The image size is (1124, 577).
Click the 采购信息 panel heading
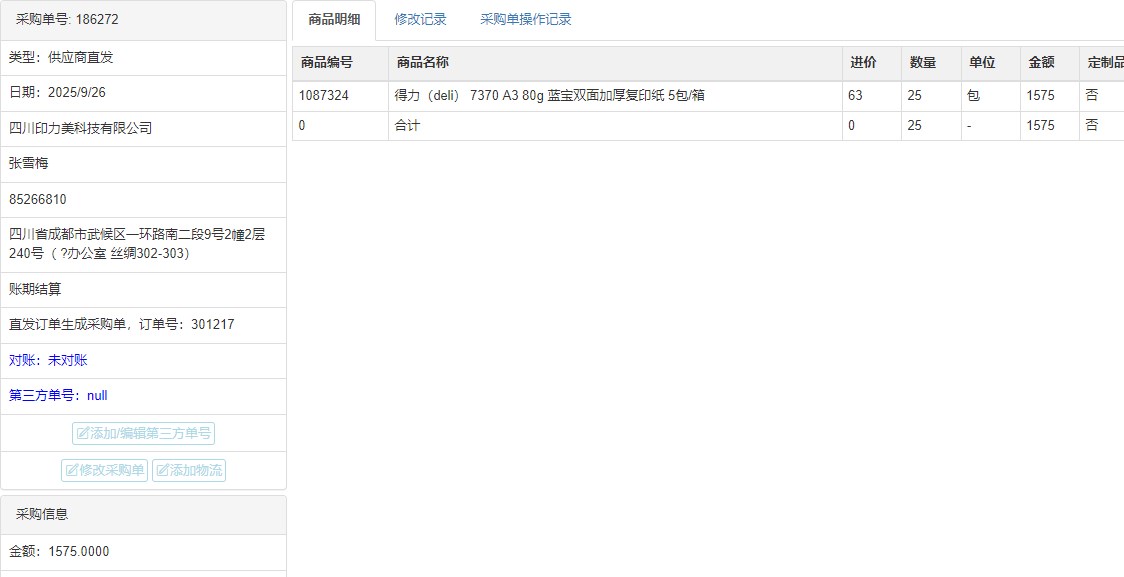pyautogui.click(x=42, y=514)
